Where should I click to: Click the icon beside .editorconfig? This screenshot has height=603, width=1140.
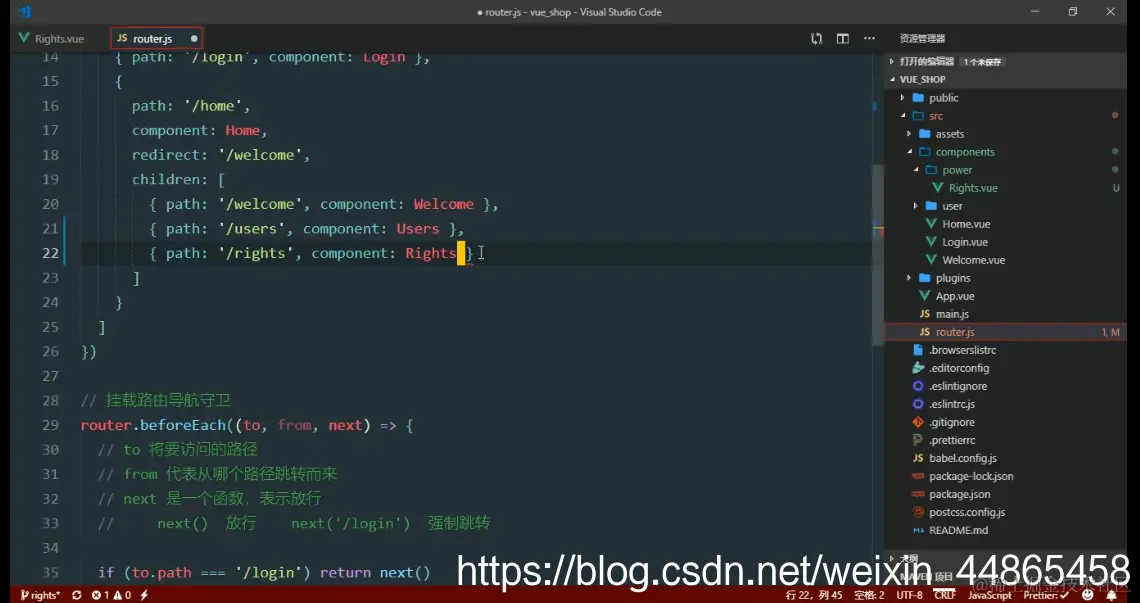point(918,368)
